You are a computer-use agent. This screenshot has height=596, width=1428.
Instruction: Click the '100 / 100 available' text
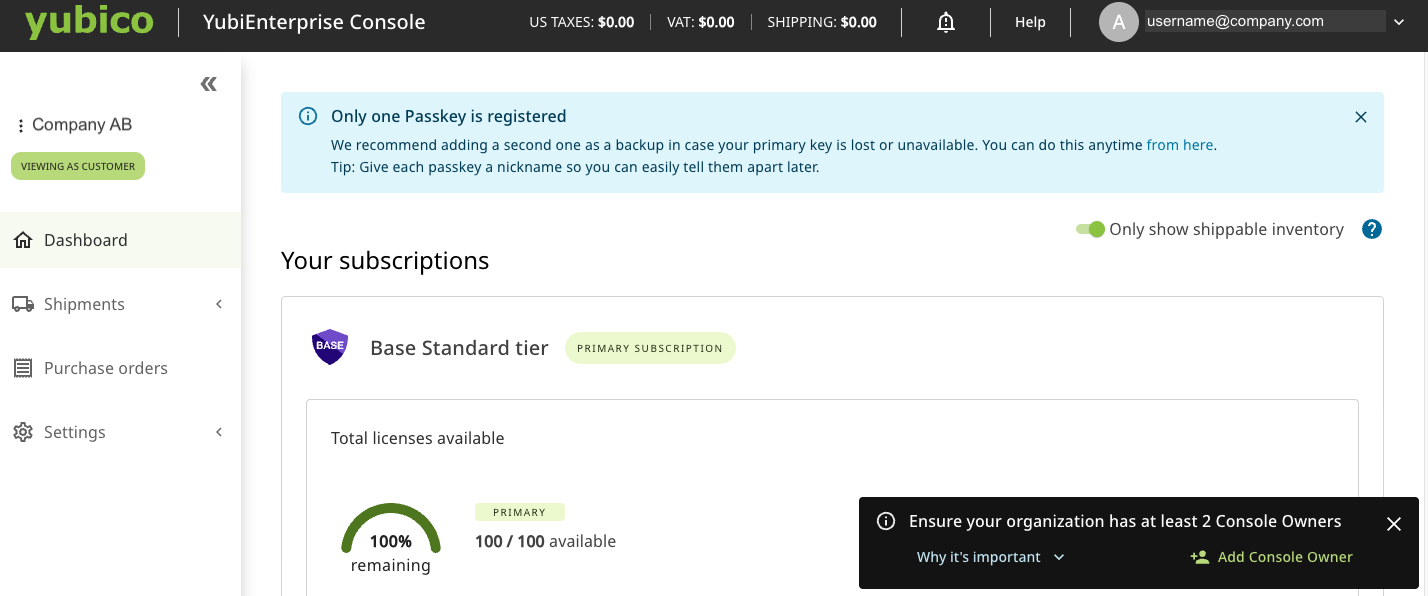(x=545, y=541)
